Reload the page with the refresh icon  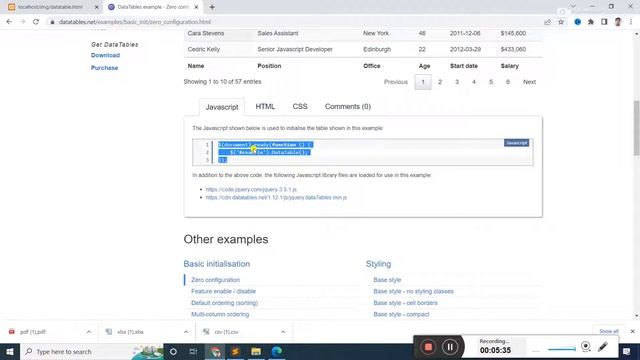pyautogui.click(x=36, y=22)
